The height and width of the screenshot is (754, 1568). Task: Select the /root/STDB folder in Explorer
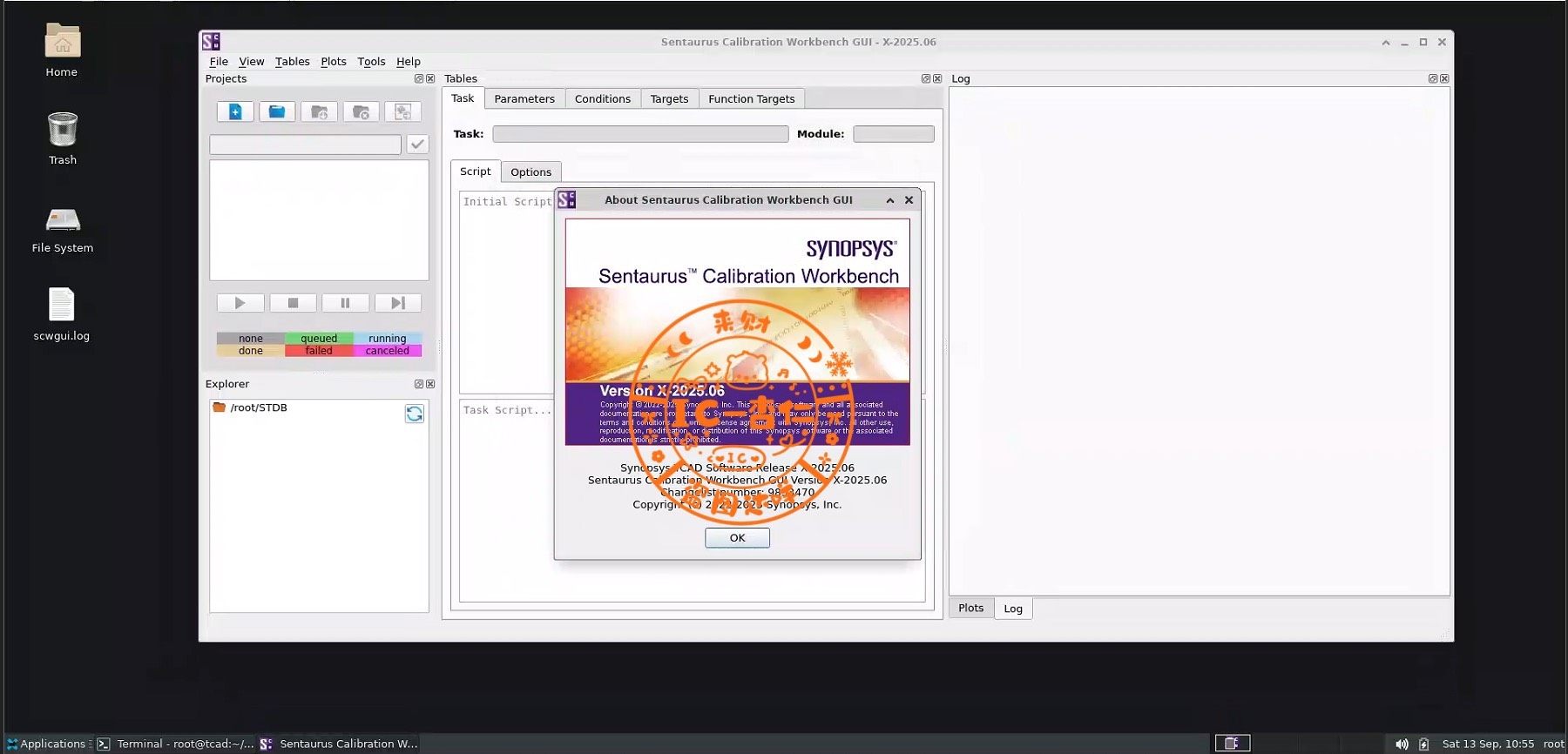point(259,407)
